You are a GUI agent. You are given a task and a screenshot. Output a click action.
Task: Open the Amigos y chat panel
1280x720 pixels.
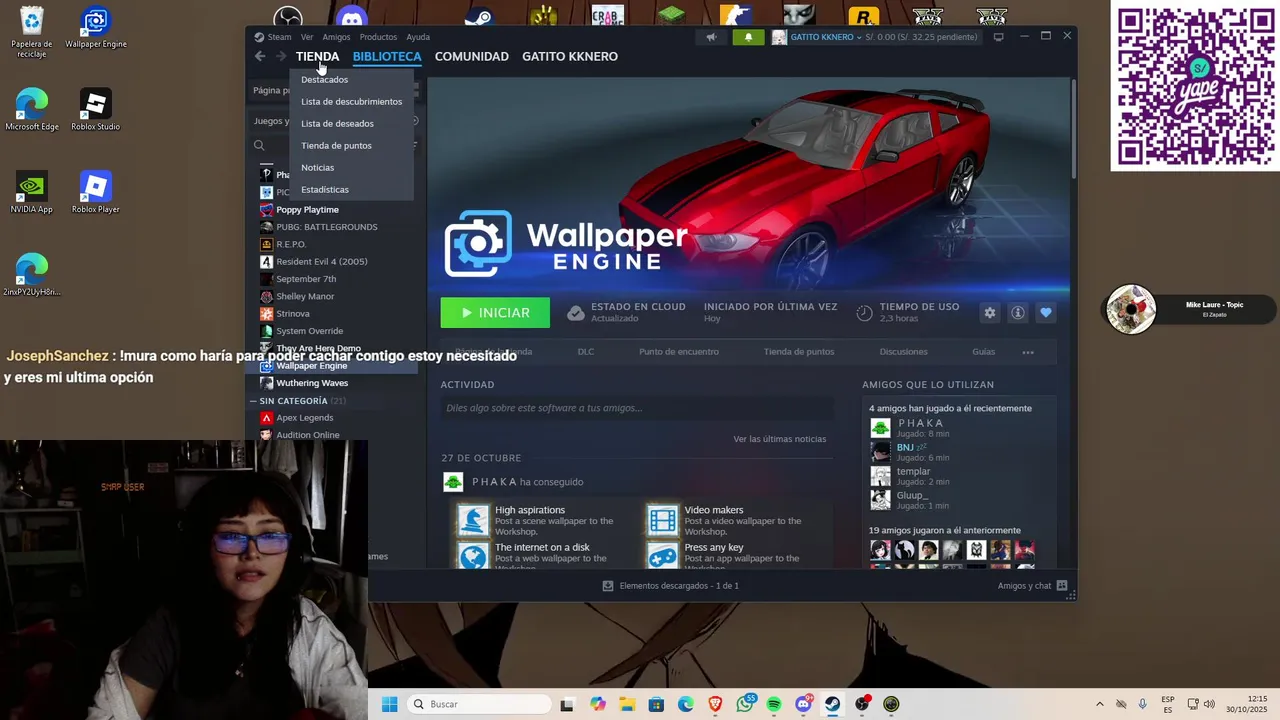1032,585
